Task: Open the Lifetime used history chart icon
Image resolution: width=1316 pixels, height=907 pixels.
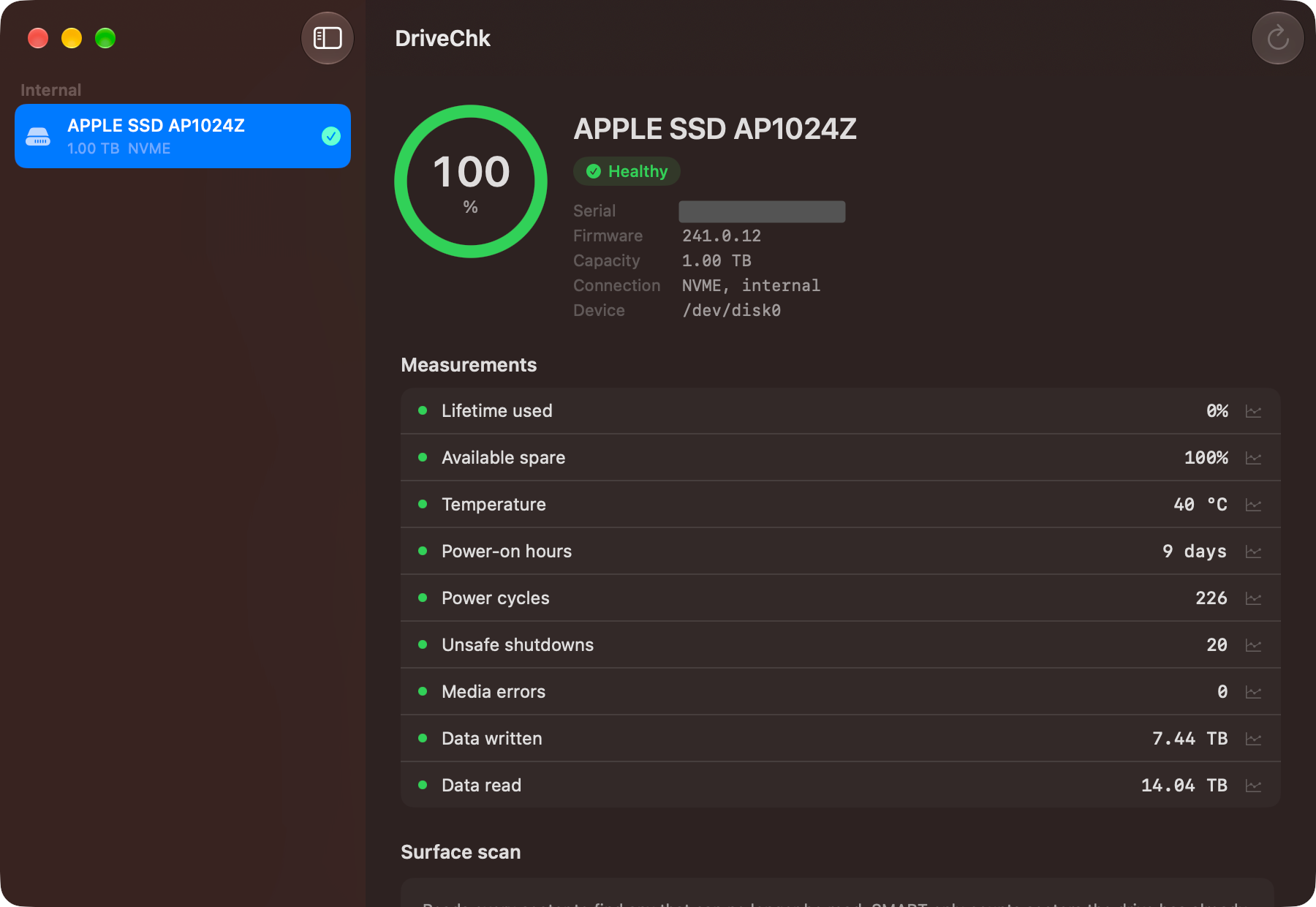Action: point(1253,411)
